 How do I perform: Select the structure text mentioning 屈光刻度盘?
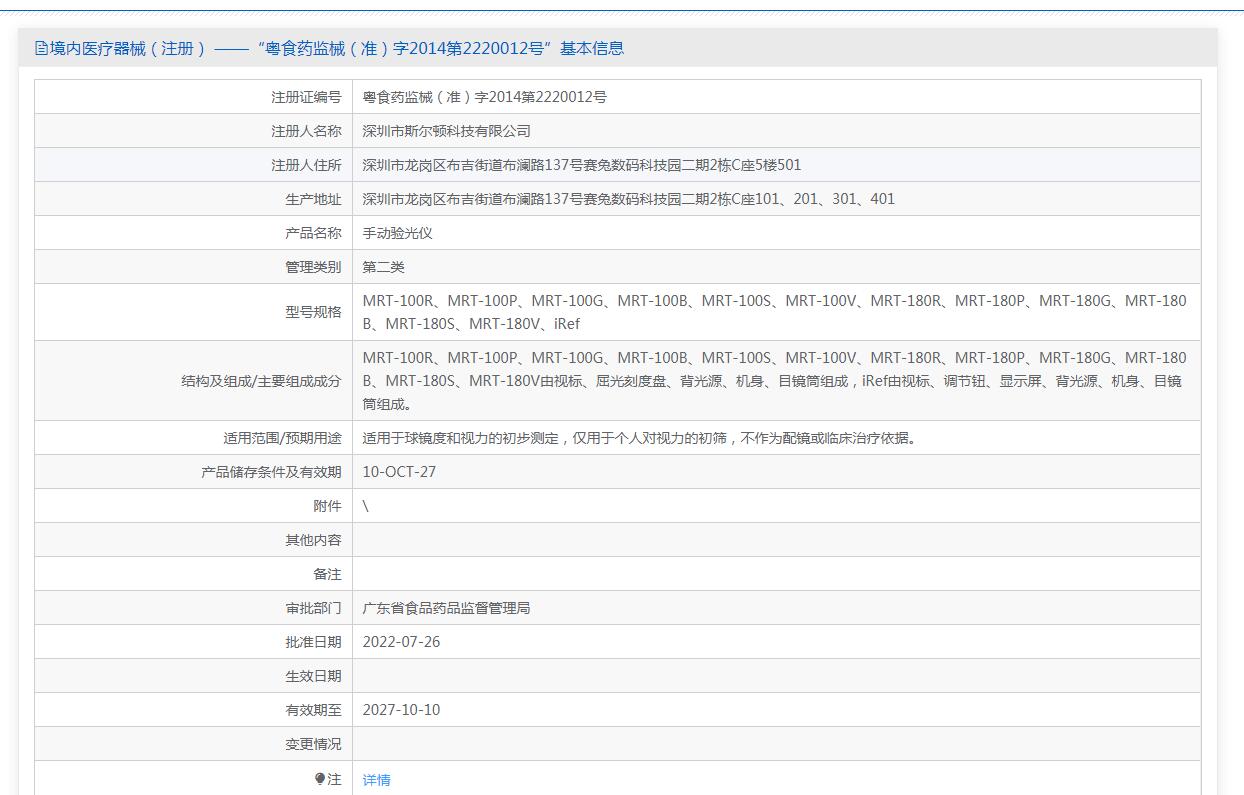(775, 381)
